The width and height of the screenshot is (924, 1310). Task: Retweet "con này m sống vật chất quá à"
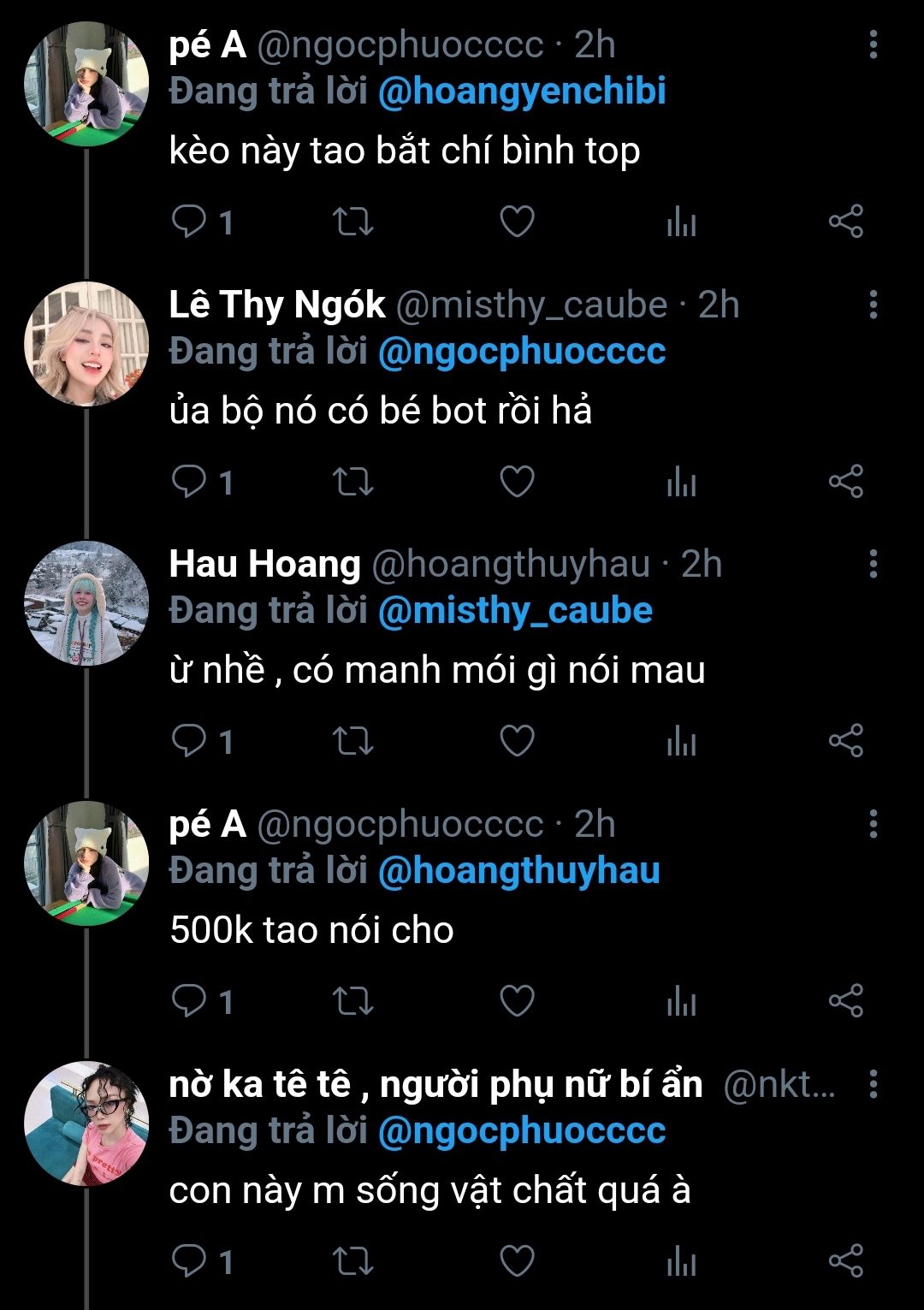click(x=352, y=1261)
